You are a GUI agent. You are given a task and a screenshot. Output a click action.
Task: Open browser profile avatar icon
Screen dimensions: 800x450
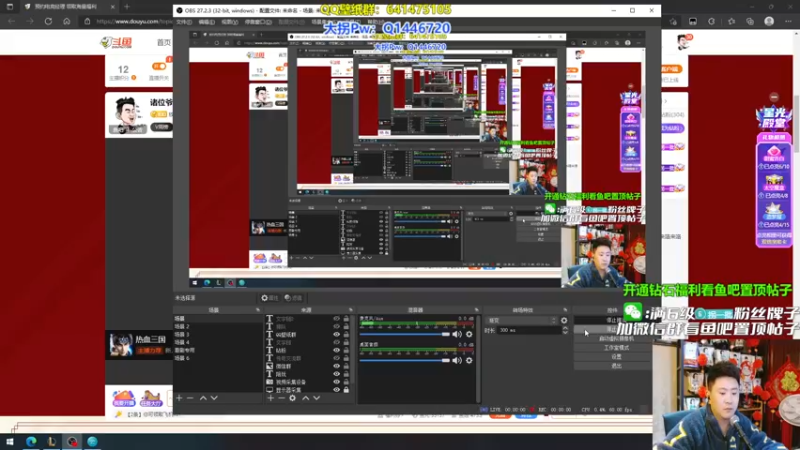point(769,21)
